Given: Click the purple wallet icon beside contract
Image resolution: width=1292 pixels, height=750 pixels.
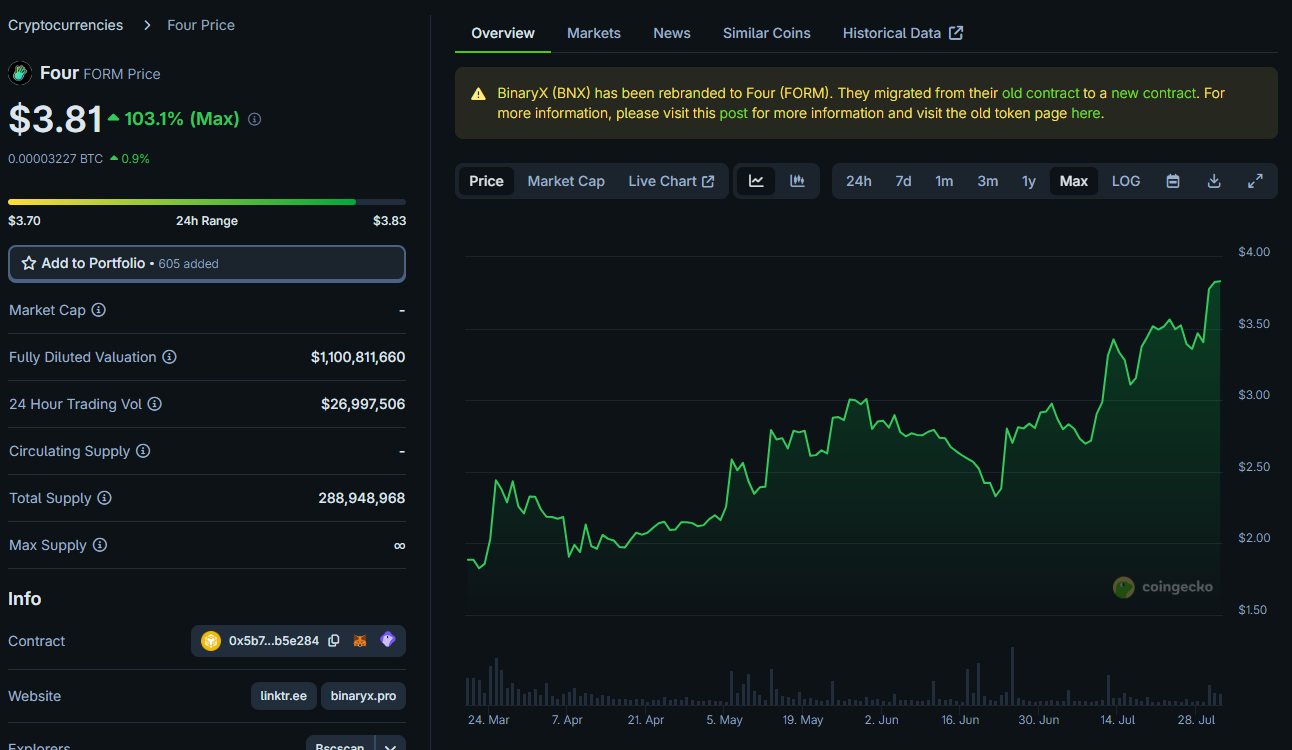Looking at the screenshot, I should click(x=388, y=640).
